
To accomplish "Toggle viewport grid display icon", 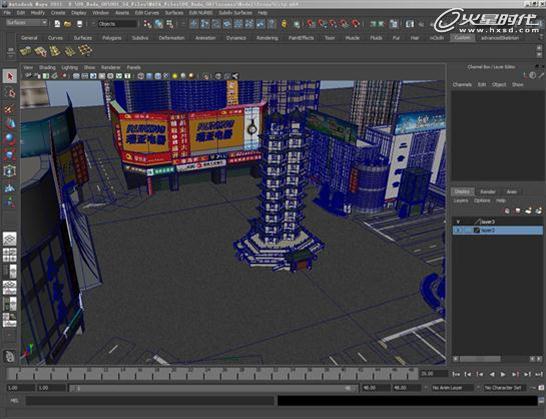I will 76,76.
